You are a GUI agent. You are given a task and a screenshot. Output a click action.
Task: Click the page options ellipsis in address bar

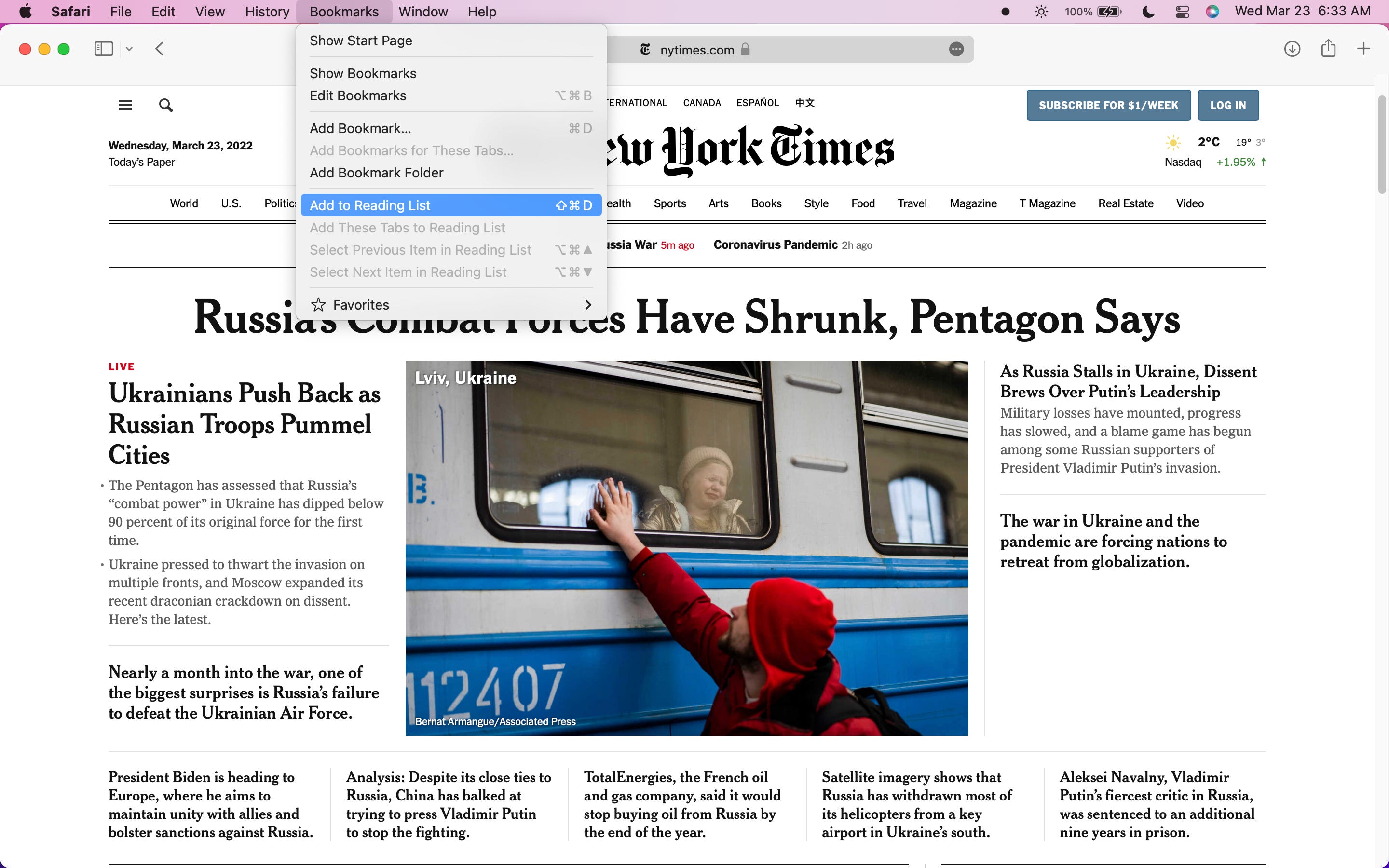955,49
